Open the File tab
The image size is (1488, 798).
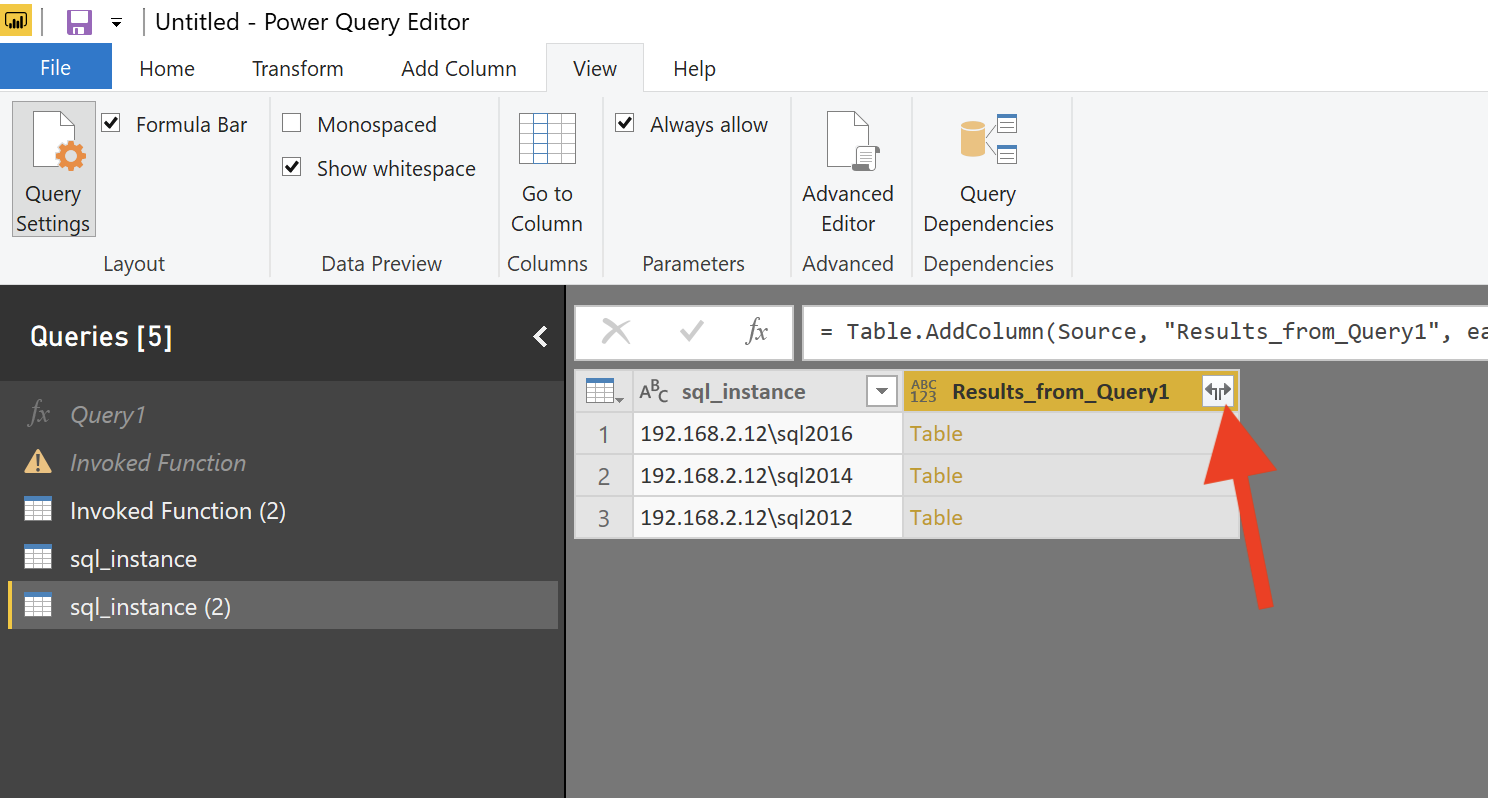click(56, 68)
